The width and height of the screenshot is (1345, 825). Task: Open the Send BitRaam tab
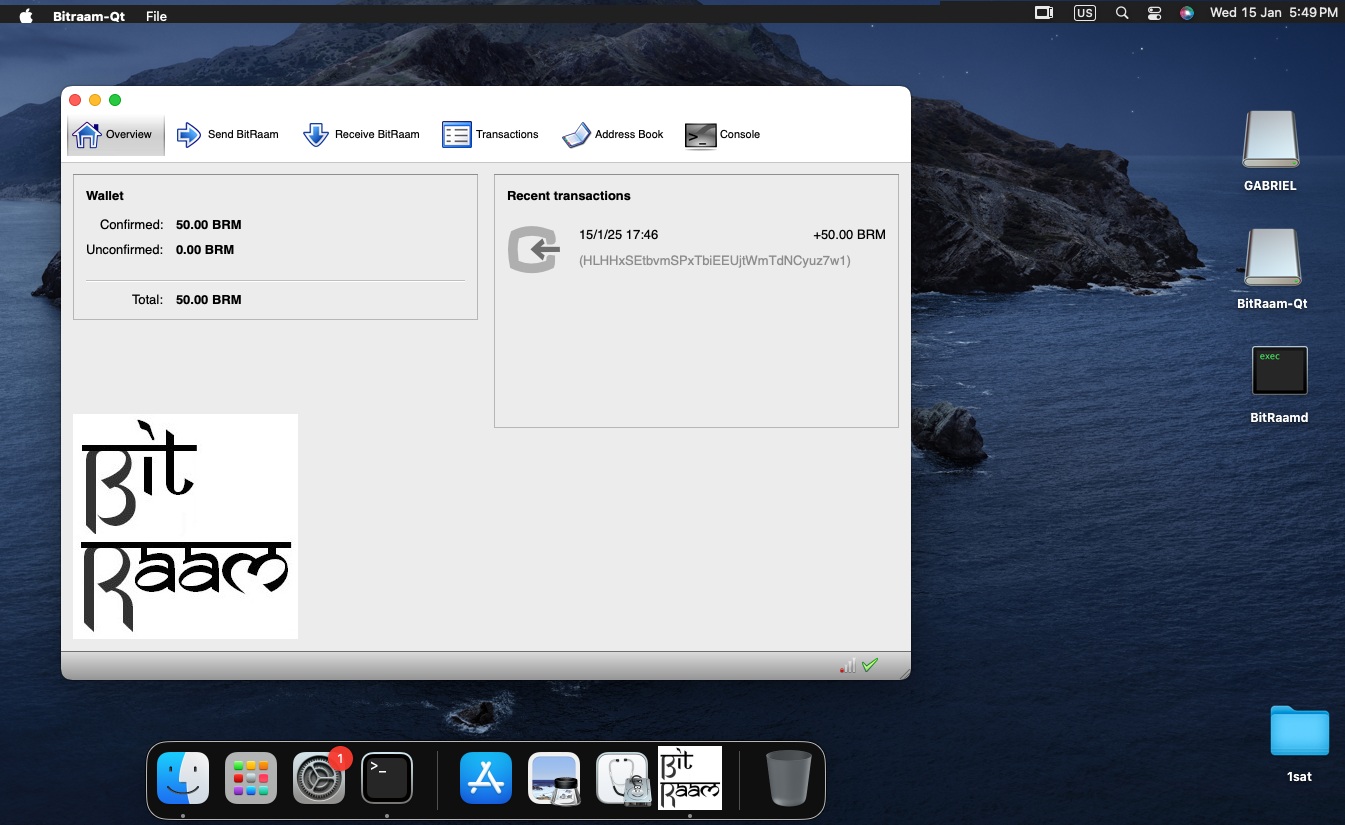[x=228, y=135]
